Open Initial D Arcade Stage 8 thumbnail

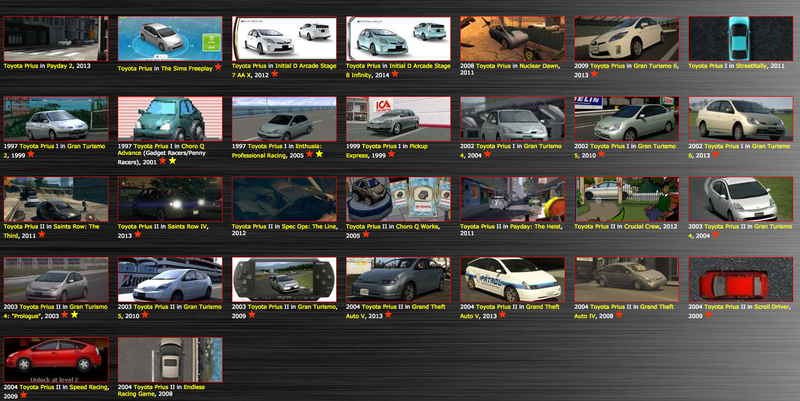point(398,39)
